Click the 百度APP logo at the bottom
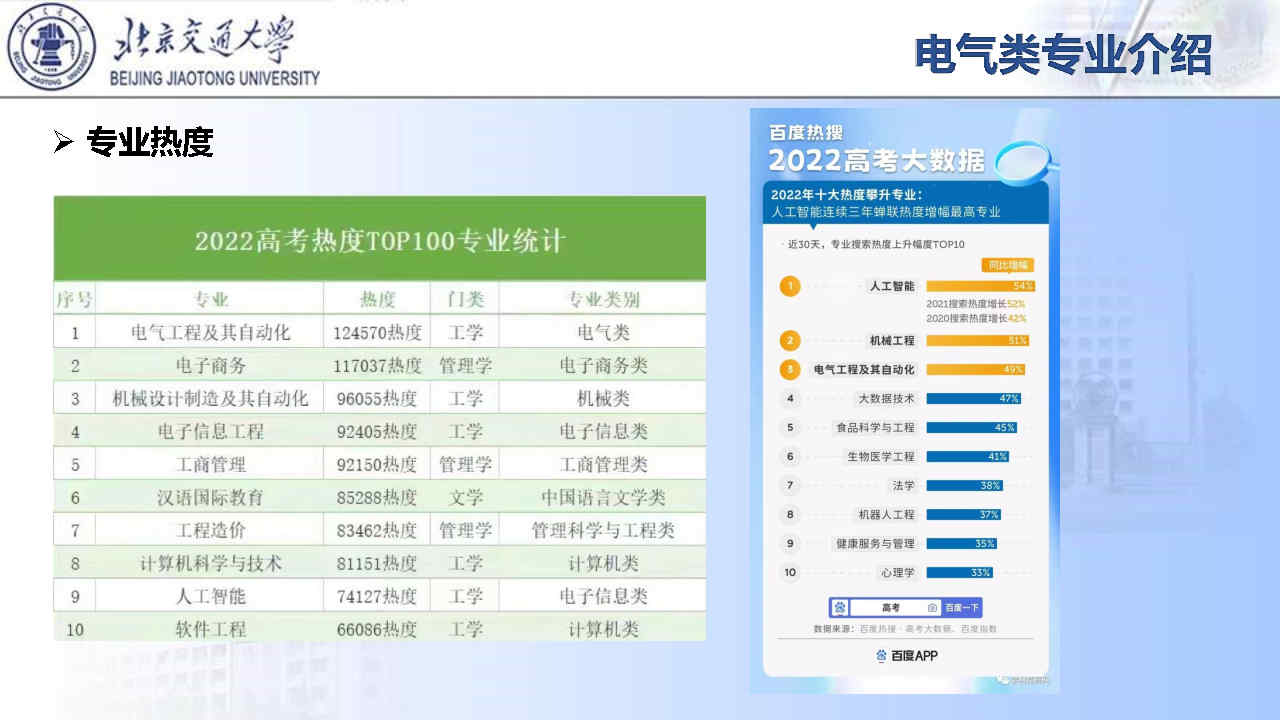Viewport: 1280px width, 720px height. [x=906, y=655]
